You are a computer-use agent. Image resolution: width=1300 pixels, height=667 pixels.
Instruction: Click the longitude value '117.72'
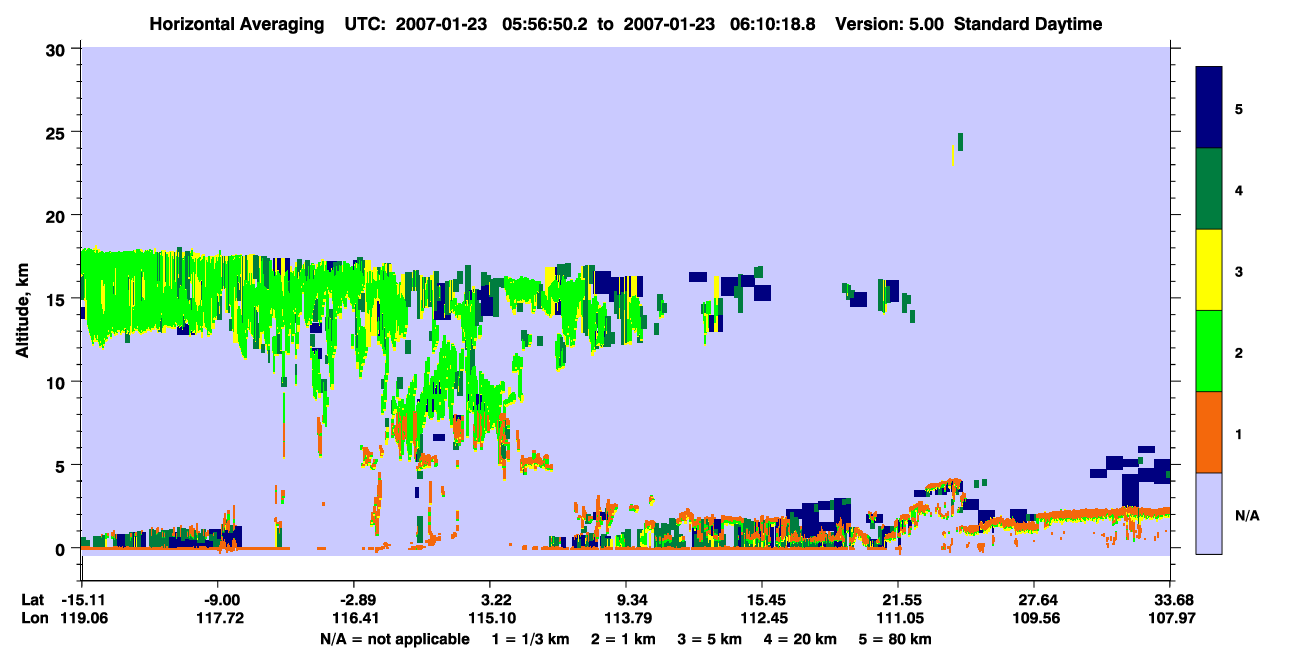[222, 618]
